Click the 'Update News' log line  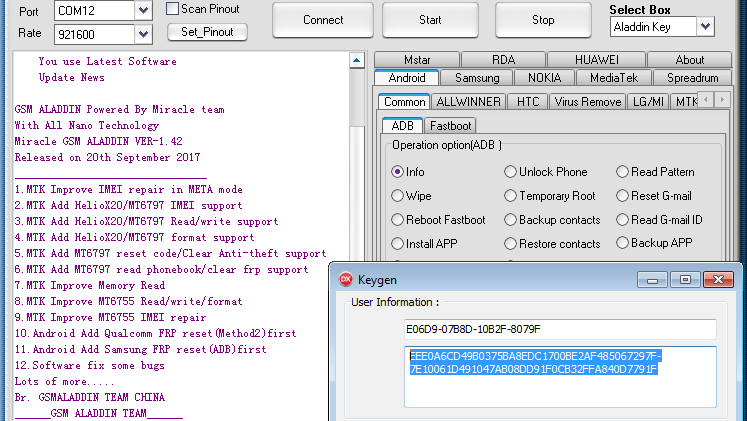[x=71, y=78]
